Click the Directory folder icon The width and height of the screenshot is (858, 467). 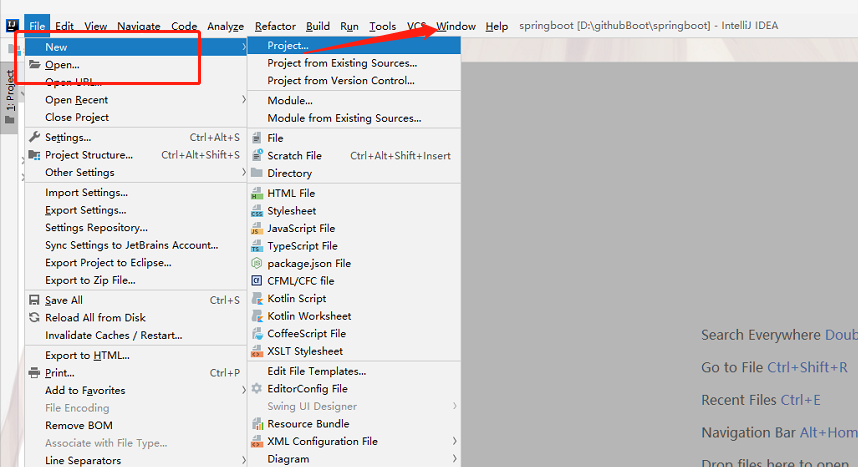[x=257, y=173]
